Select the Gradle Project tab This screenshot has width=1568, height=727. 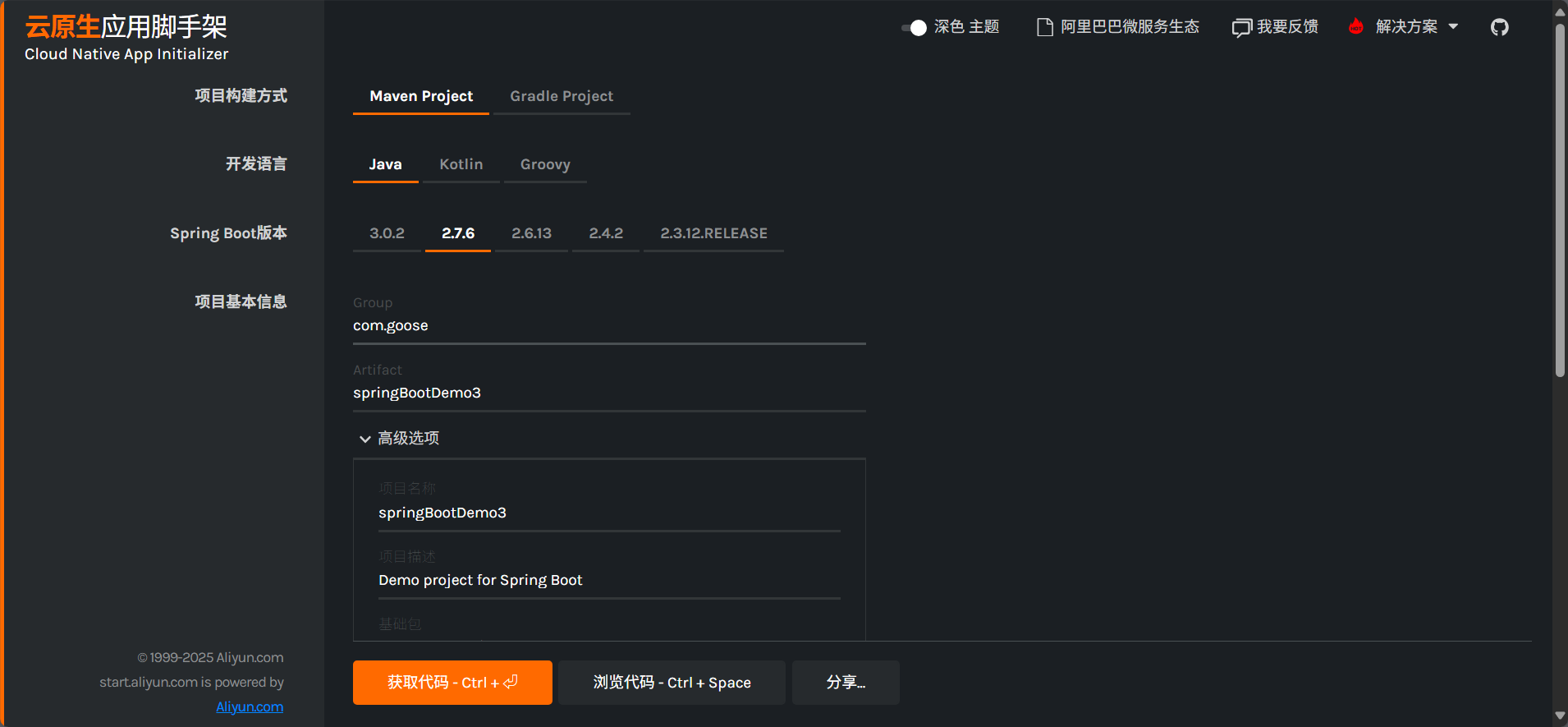pos(562,96)
